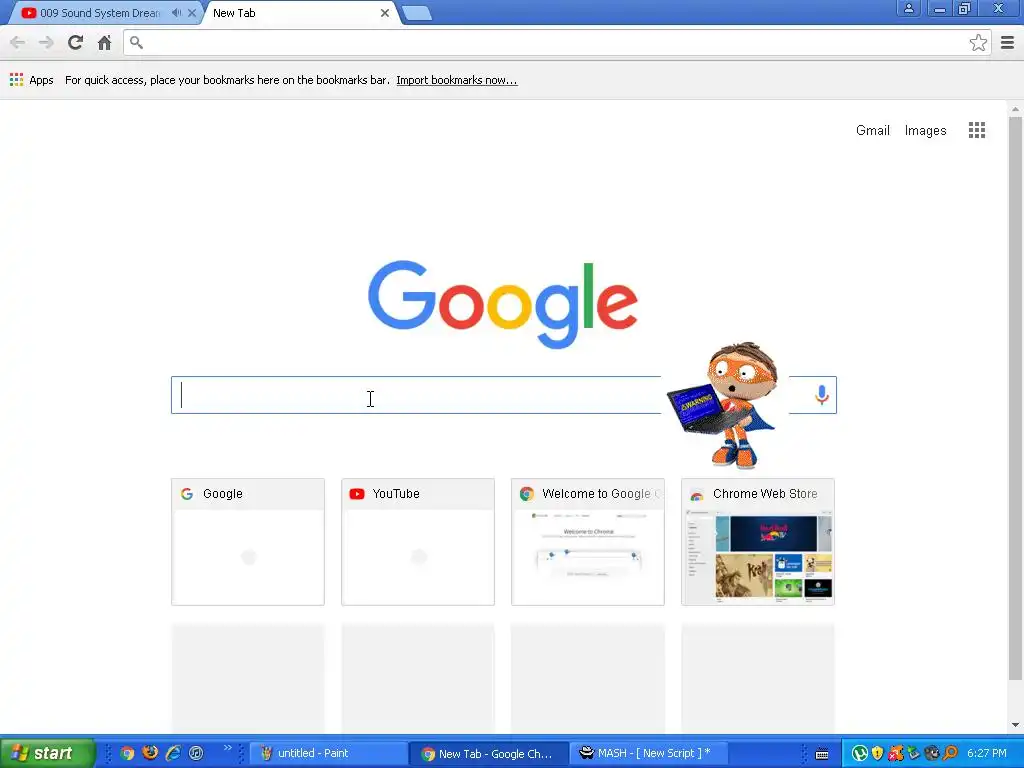Click the address bar input
This screenshot has width=1024, height=768.
point(555,43)
